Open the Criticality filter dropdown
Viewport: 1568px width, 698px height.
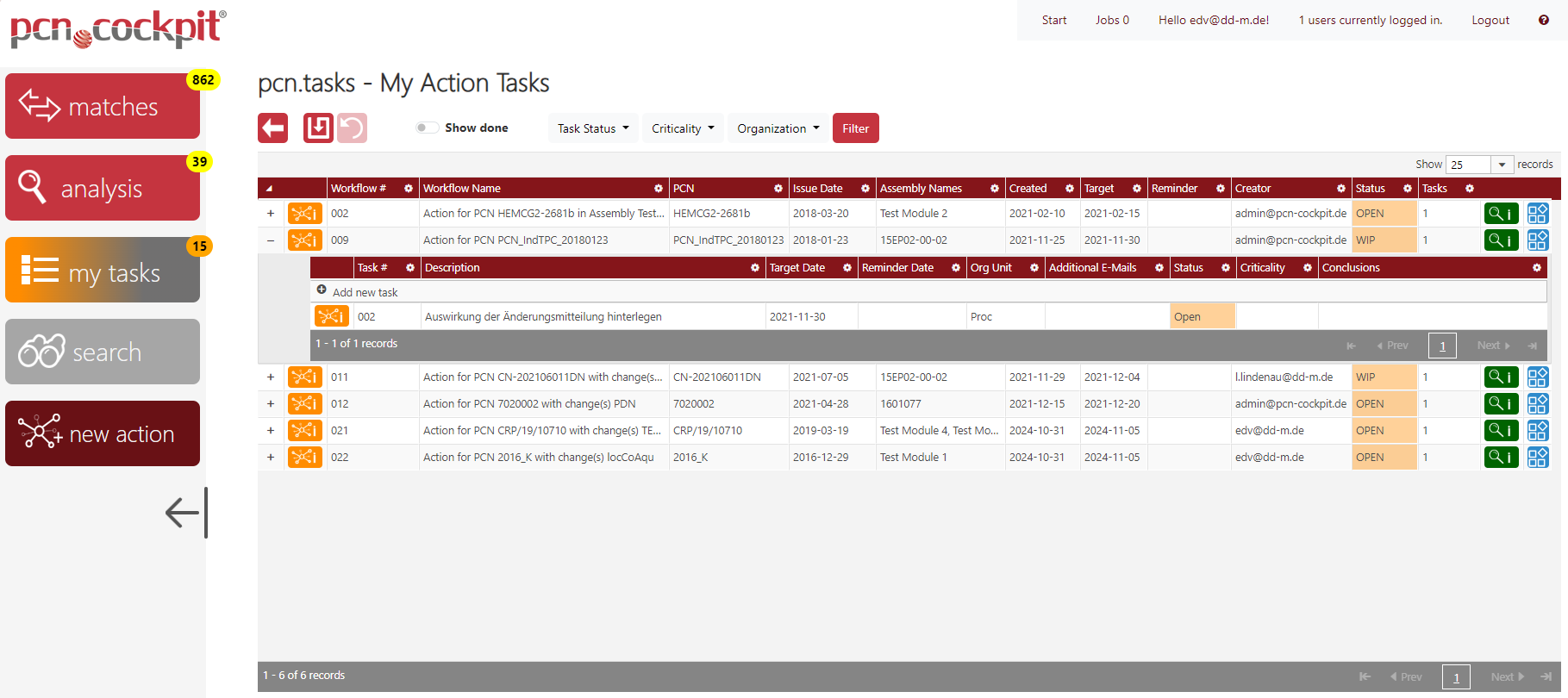[683, 128]
